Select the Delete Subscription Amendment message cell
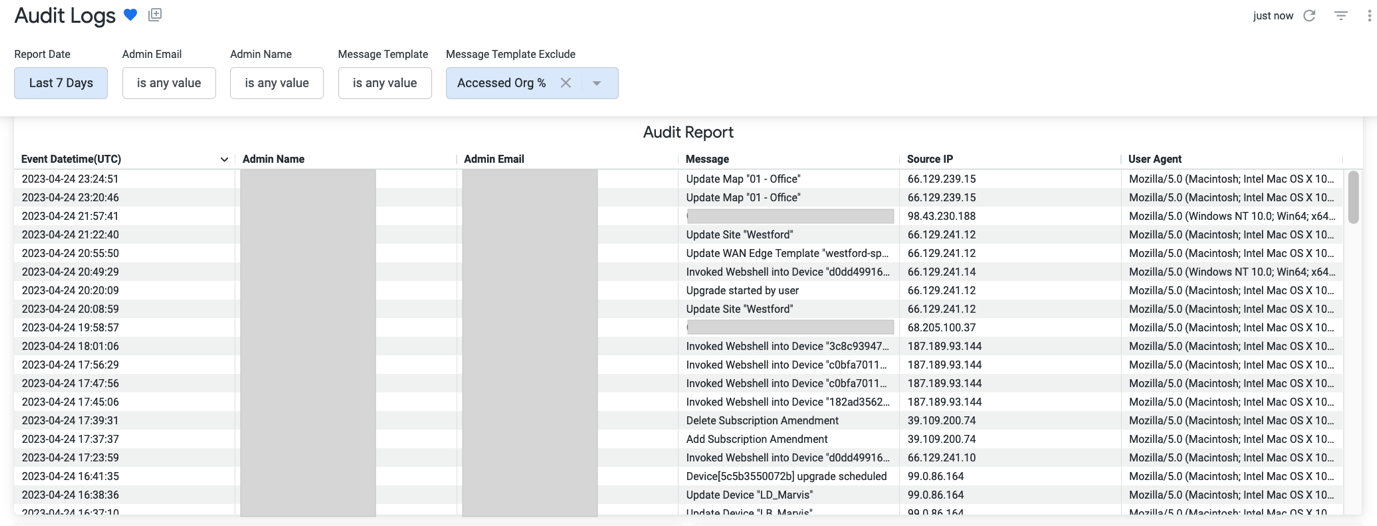 [761, 421]
